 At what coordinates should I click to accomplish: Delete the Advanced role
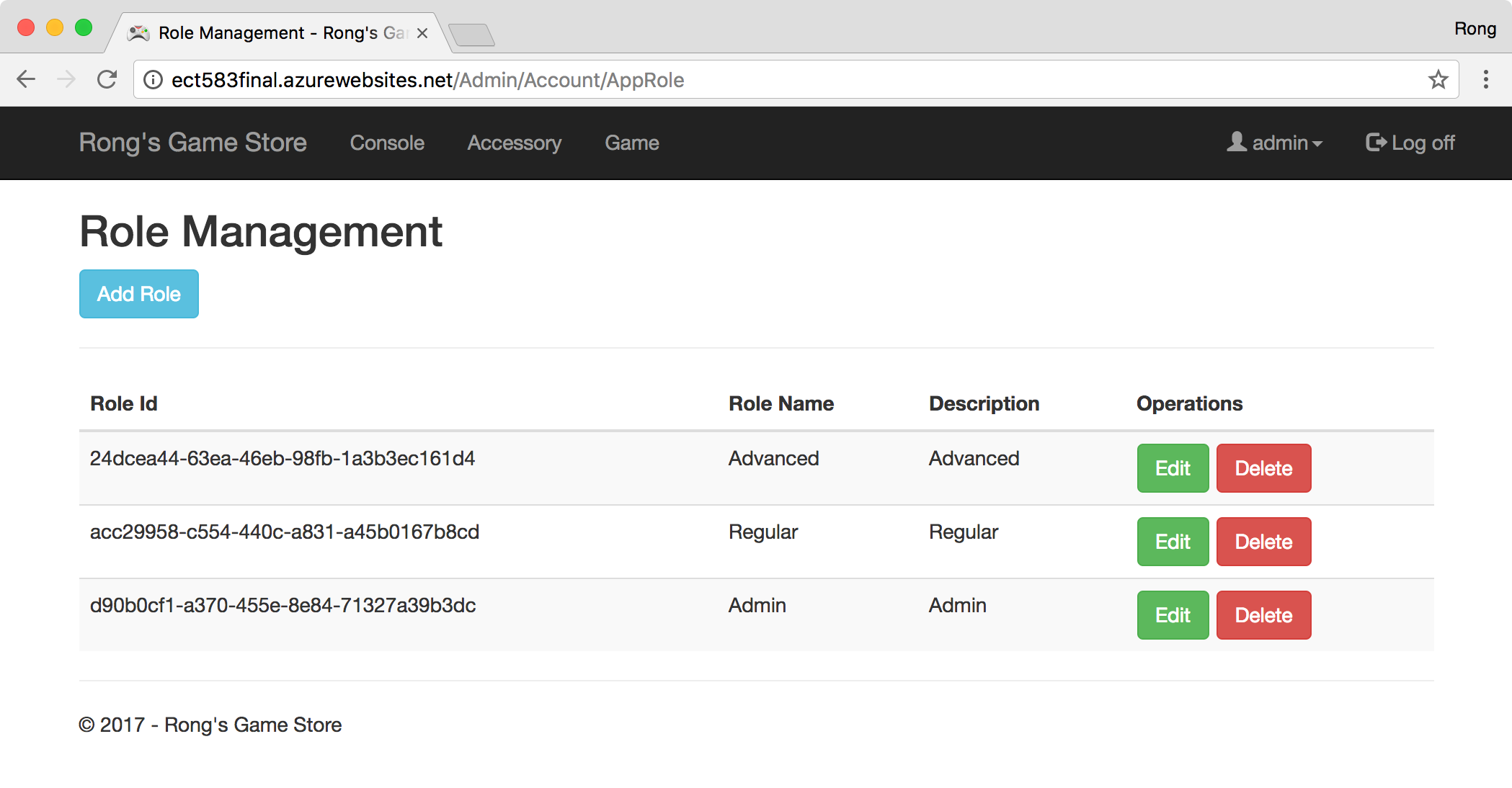1263,468
